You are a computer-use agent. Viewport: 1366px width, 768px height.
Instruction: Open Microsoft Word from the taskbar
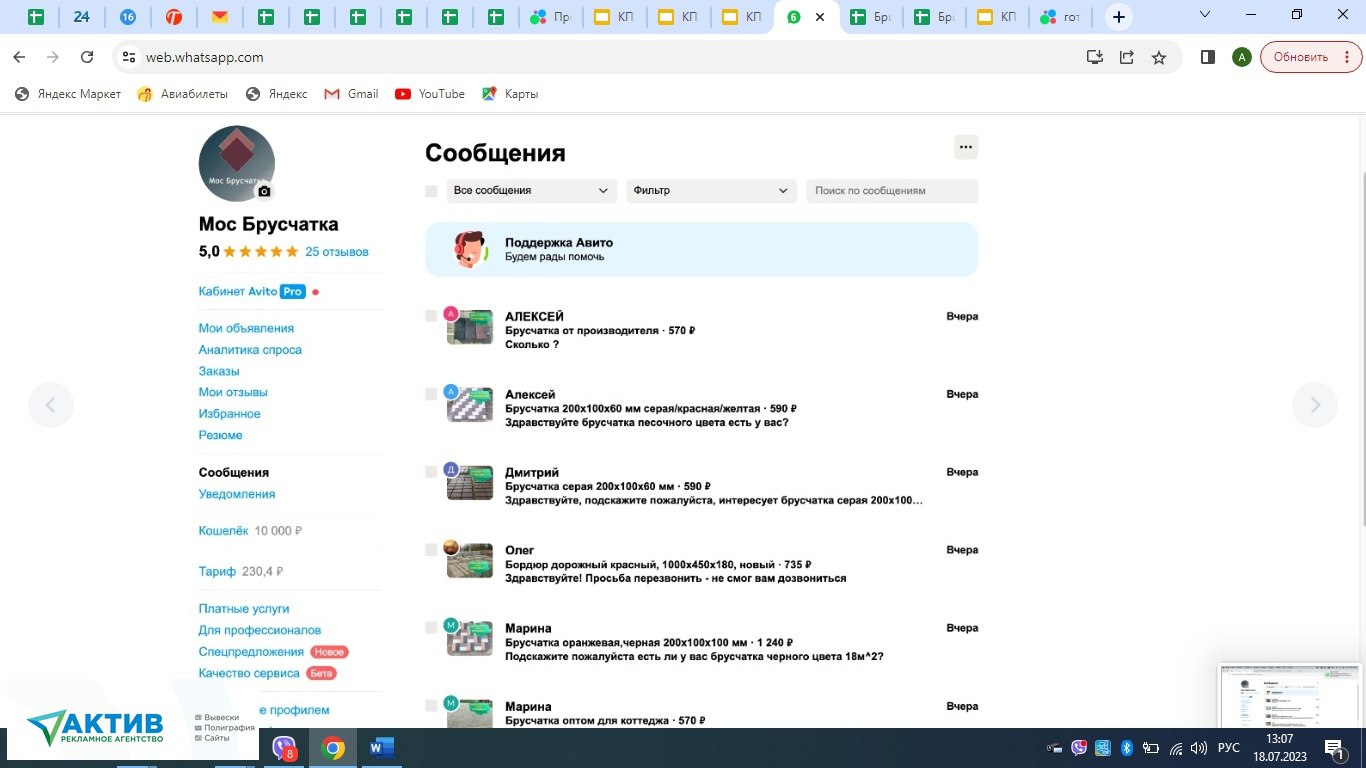pos(382,747)
